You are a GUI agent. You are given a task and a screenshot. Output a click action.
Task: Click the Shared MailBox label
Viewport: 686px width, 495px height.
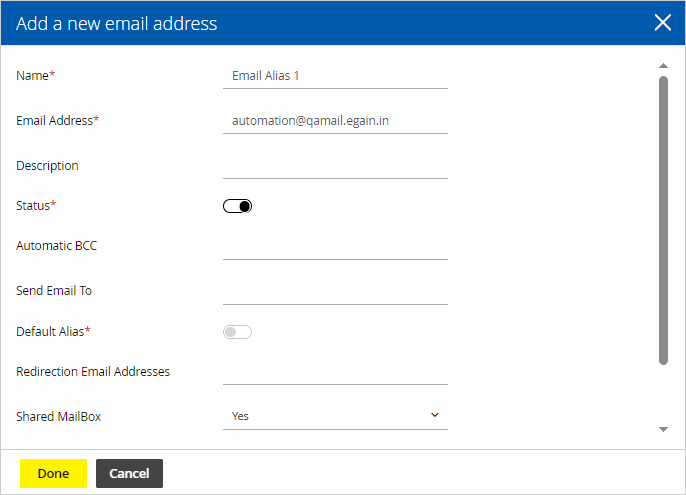point(59,416)
